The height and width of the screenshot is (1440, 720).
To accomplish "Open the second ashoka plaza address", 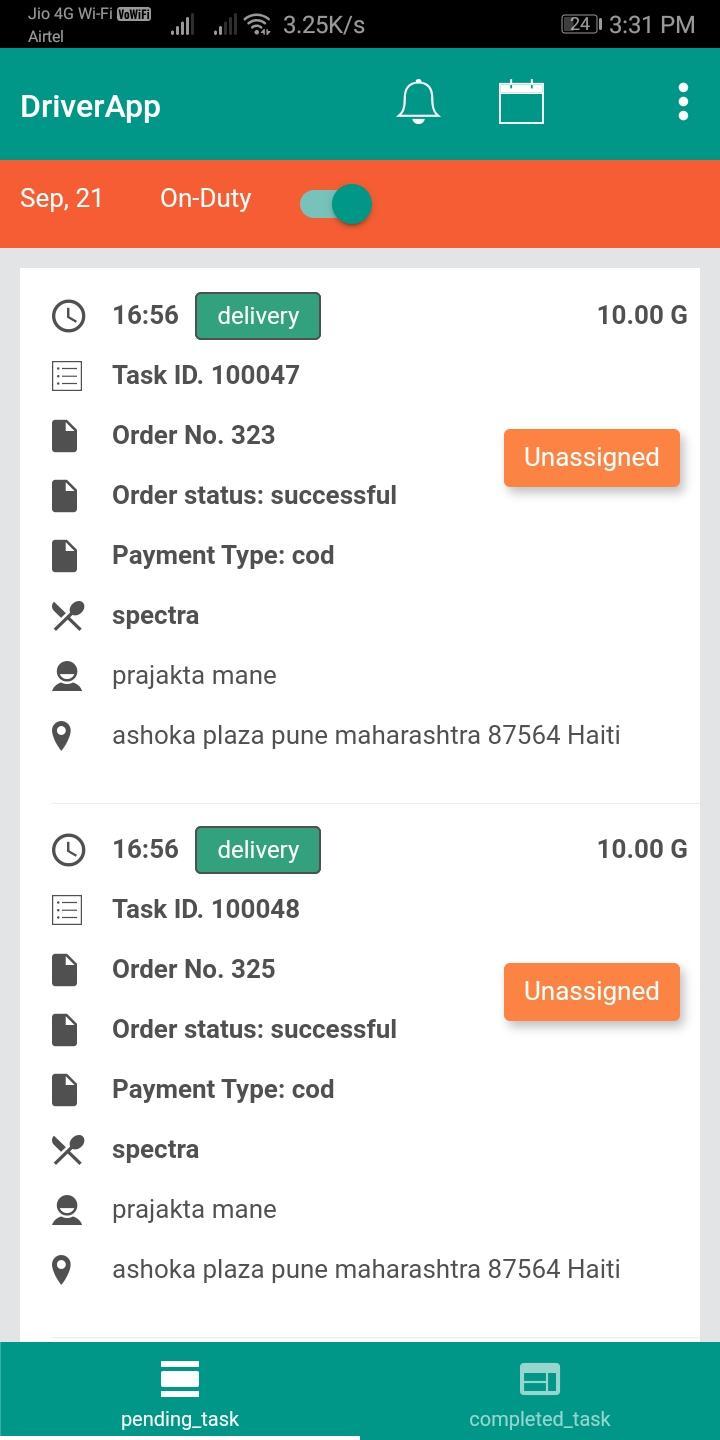I will pos(366,1270).
